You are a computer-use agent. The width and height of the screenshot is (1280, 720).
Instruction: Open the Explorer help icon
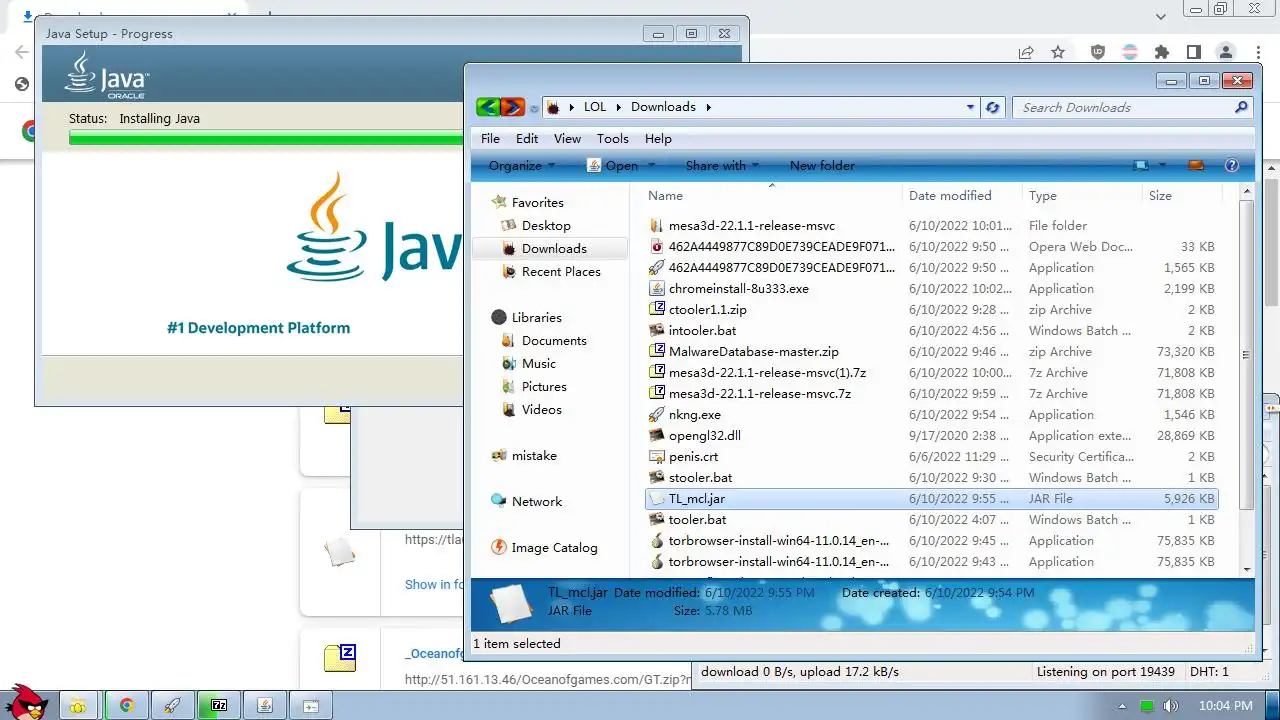coord(1232,165)
